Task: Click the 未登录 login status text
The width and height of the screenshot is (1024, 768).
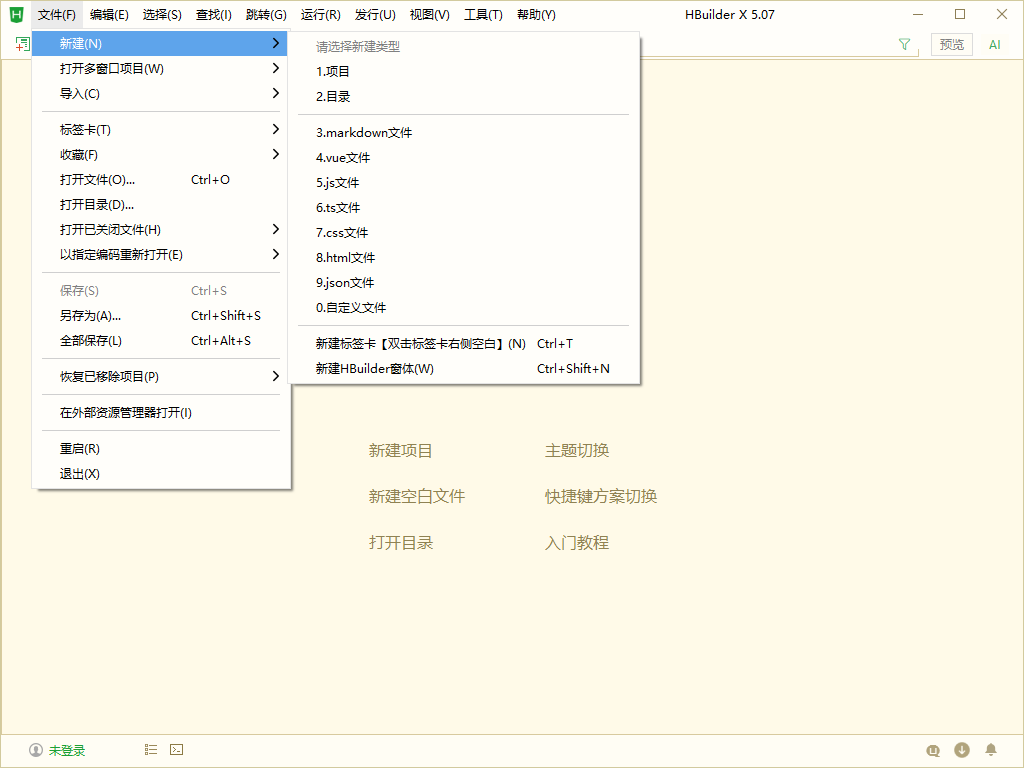Action: coord(67,750)
